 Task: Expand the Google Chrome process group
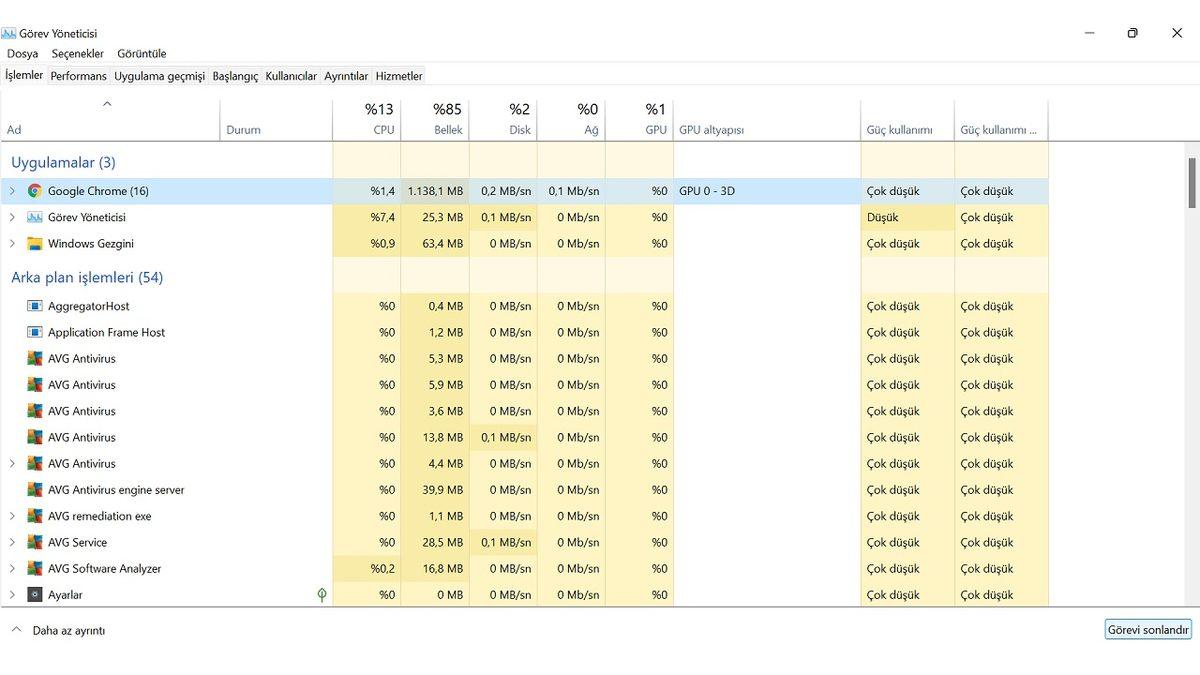tap(11, 190)
